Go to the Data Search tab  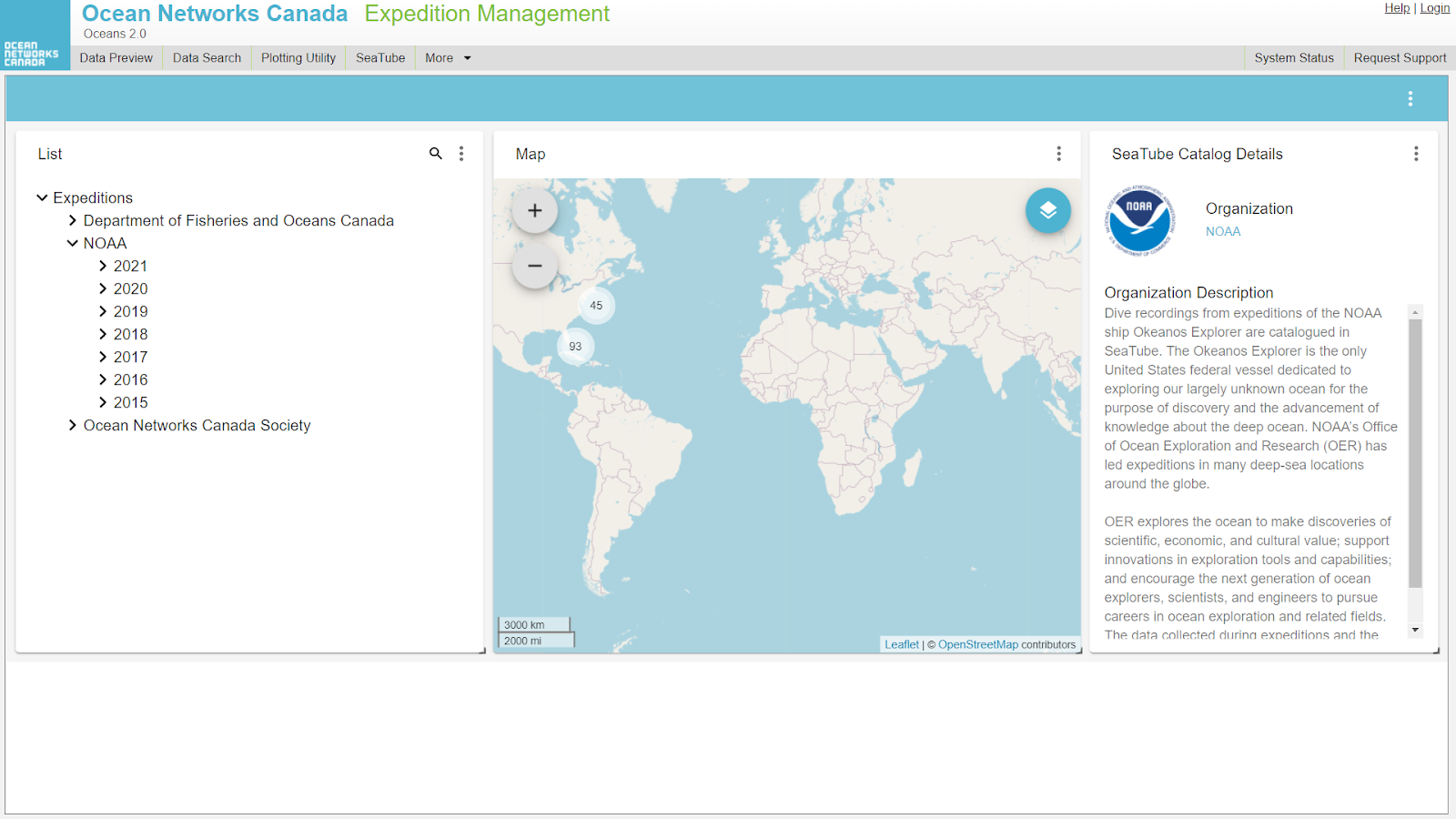(207, 58)
